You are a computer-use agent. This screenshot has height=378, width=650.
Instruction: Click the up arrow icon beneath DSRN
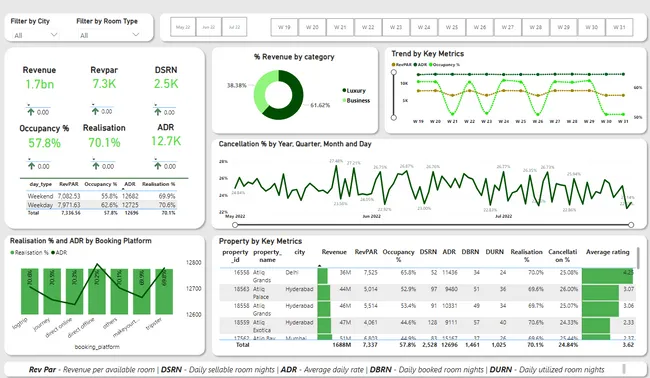click(158, 112)
